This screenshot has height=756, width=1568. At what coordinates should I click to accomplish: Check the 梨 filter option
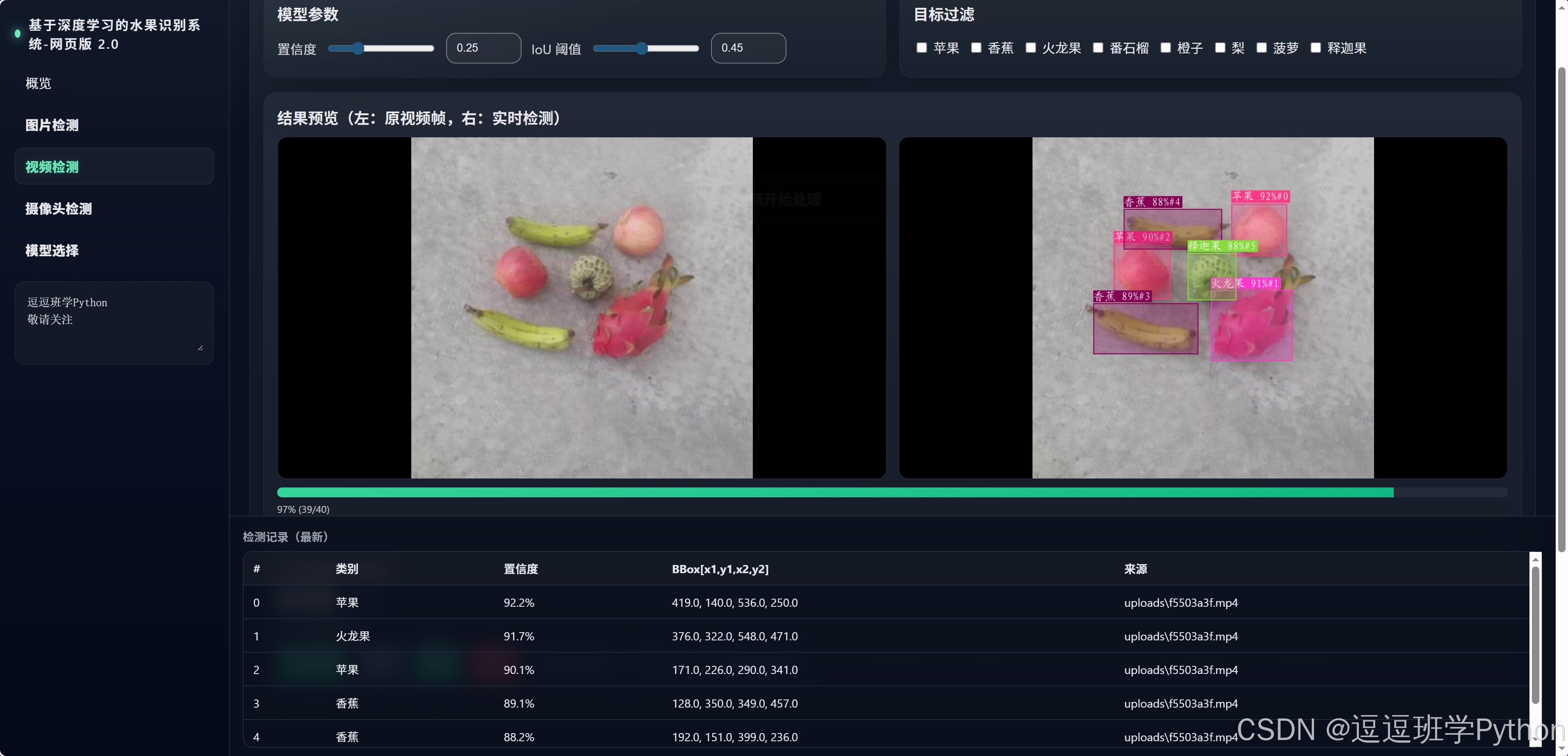click(1220, 48)
